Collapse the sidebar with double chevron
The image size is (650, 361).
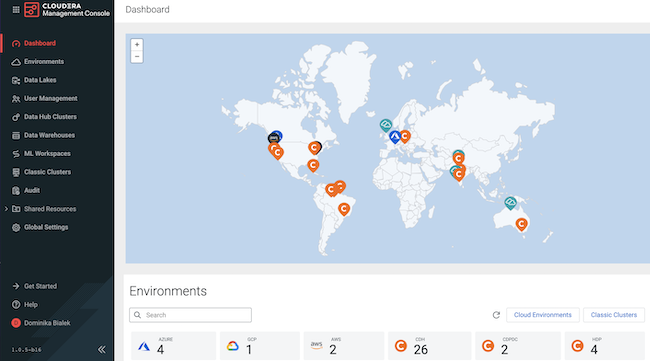[102, 349]
